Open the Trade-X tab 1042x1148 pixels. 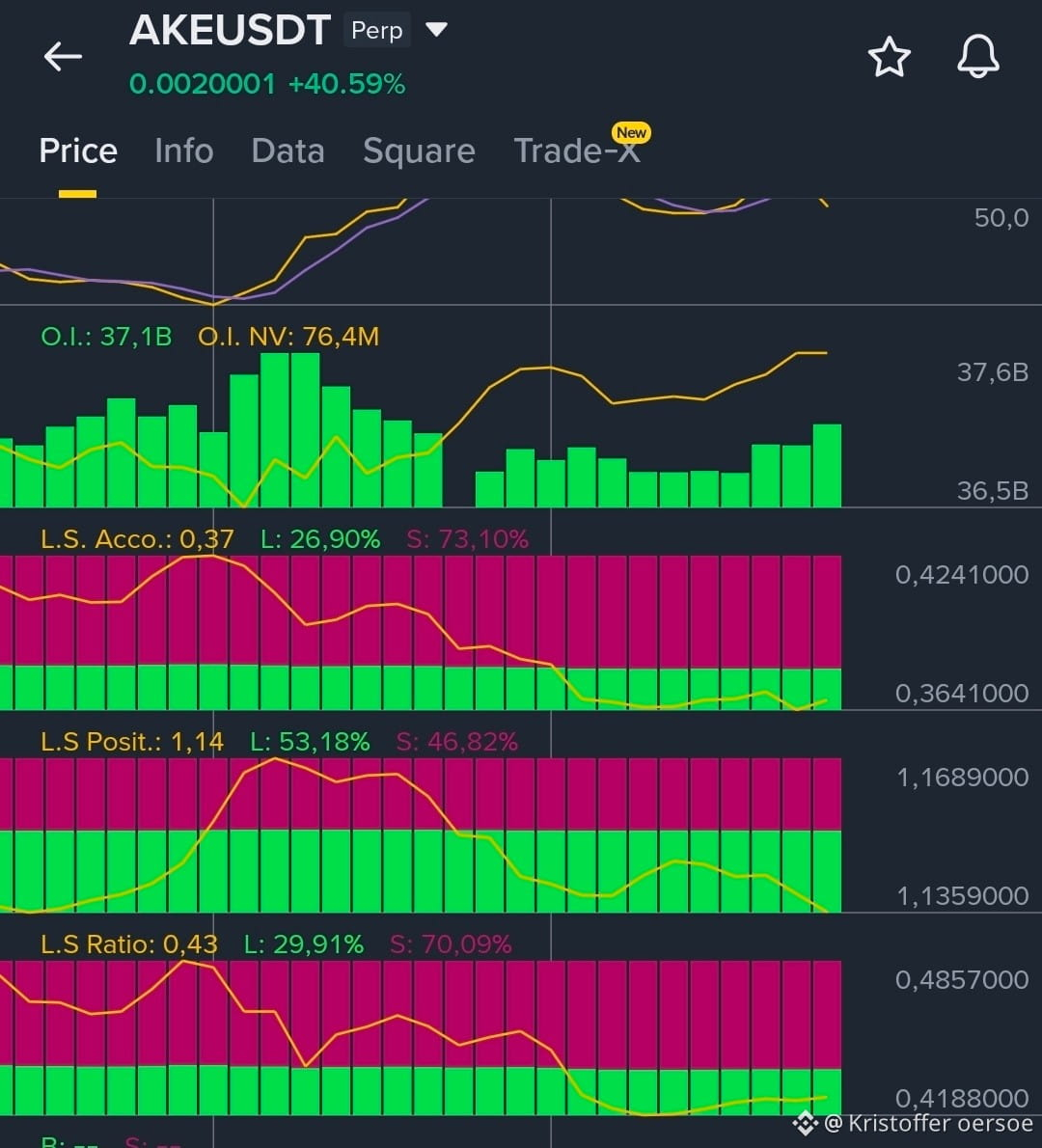pyautogui.click(x=576, y=150)
